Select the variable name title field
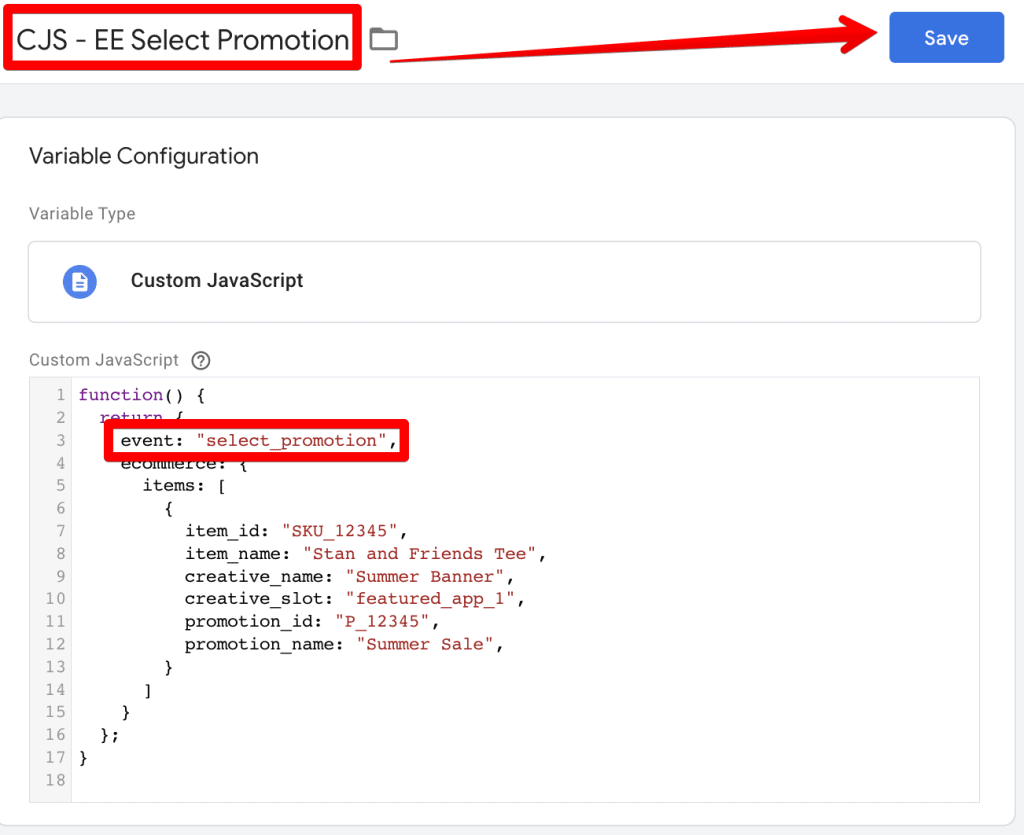The width and height of the screenshot is (1024, 835). point(180,40)
